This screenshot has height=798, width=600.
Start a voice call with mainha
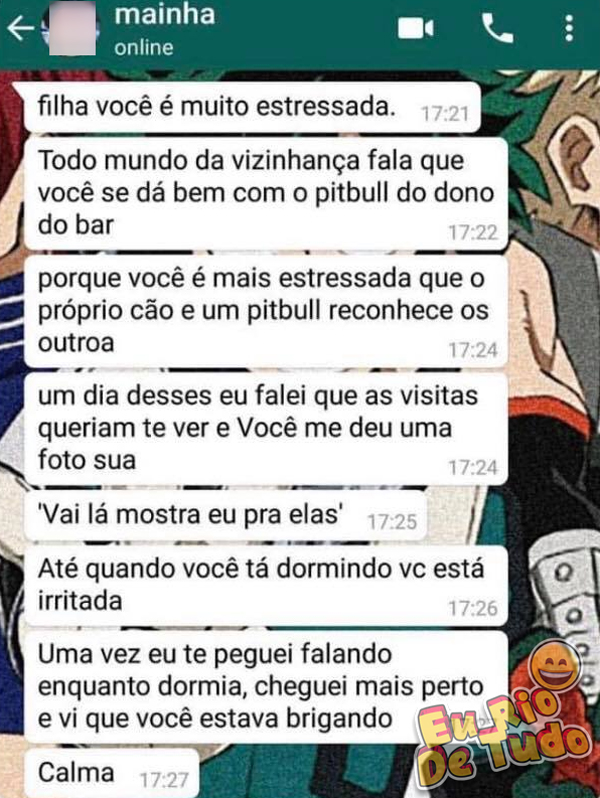497,28
